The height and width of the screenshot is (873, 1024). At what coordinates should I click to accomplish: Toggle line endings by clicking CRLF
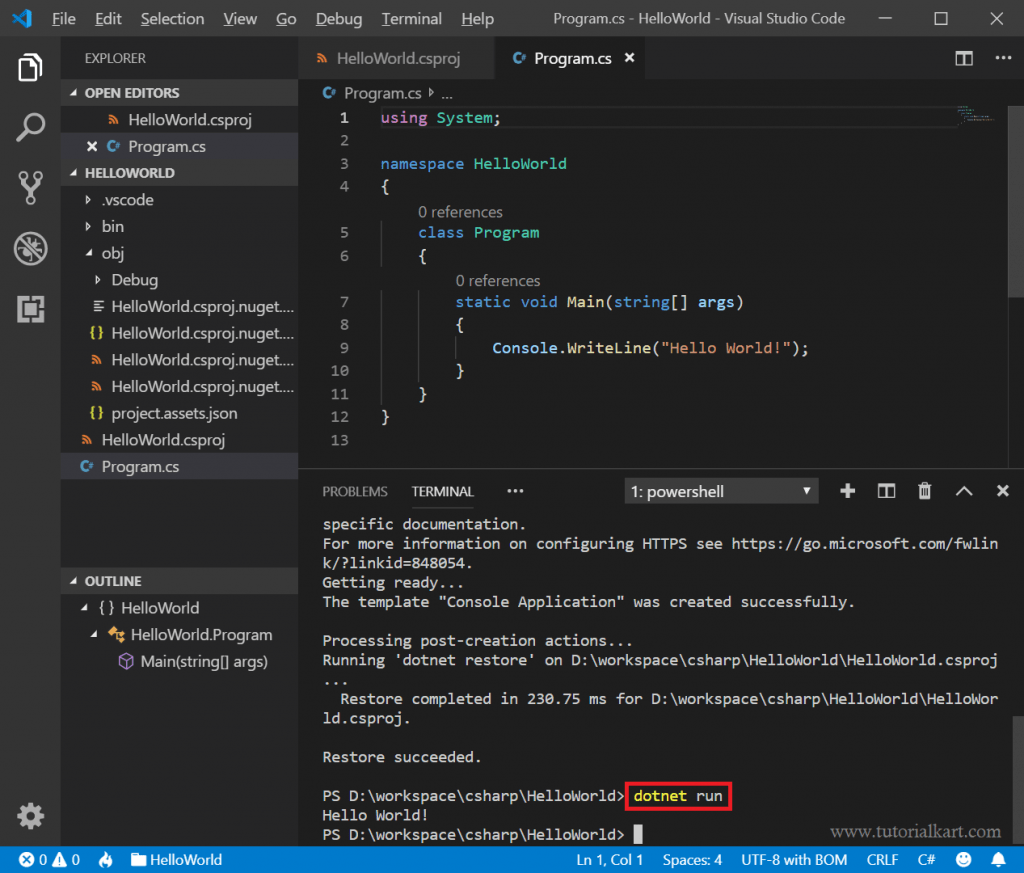click(882, 859)
